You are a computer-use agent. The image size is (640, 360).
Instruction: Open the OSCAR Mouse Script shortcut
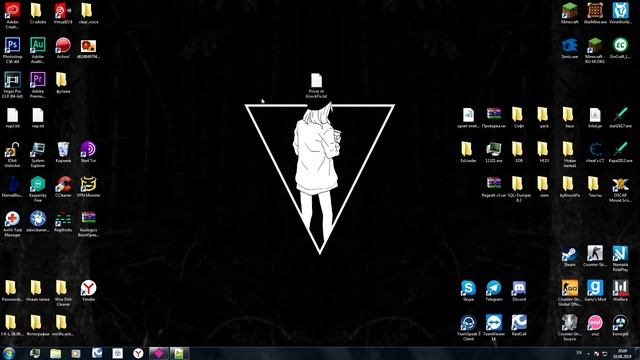[x=620, y=189]
